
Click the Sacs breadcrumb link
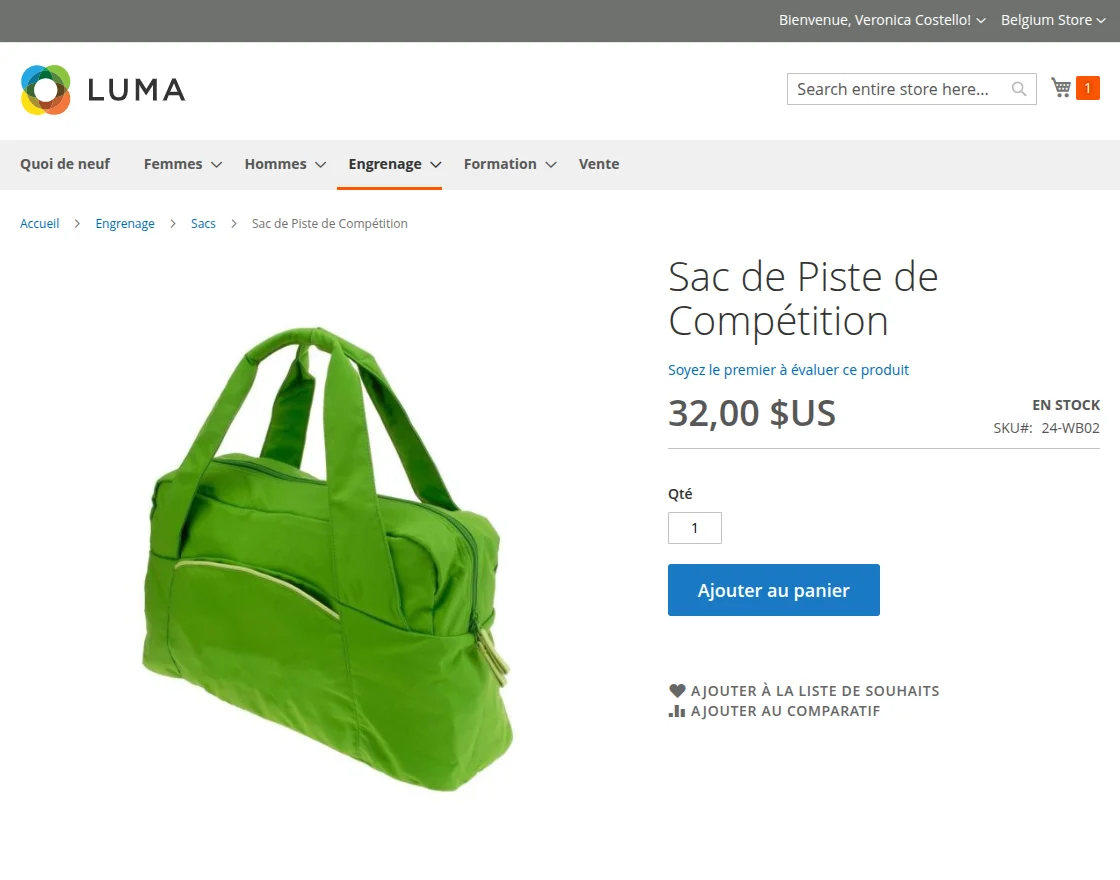(x=203, y=224)
